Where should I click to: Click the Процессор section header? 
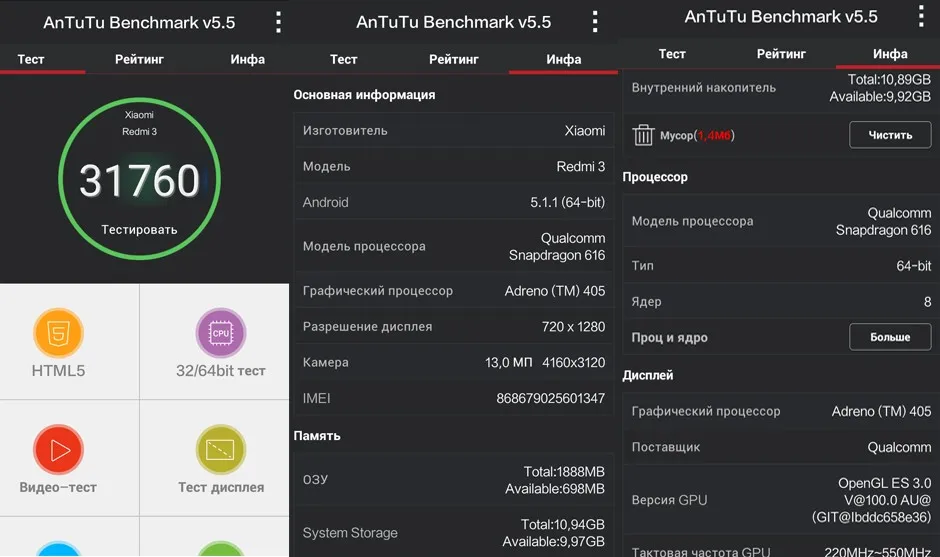655,177
